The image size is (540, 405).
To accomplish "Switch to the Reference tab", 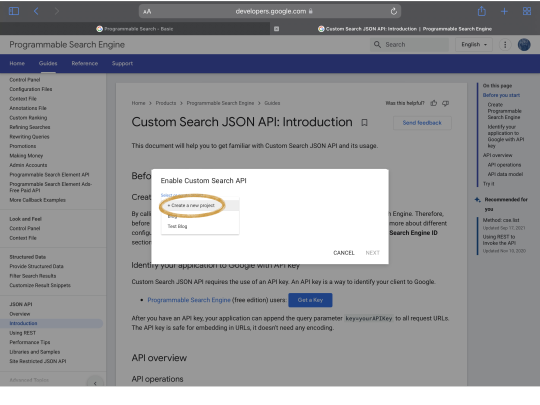I will pos(85,63).
